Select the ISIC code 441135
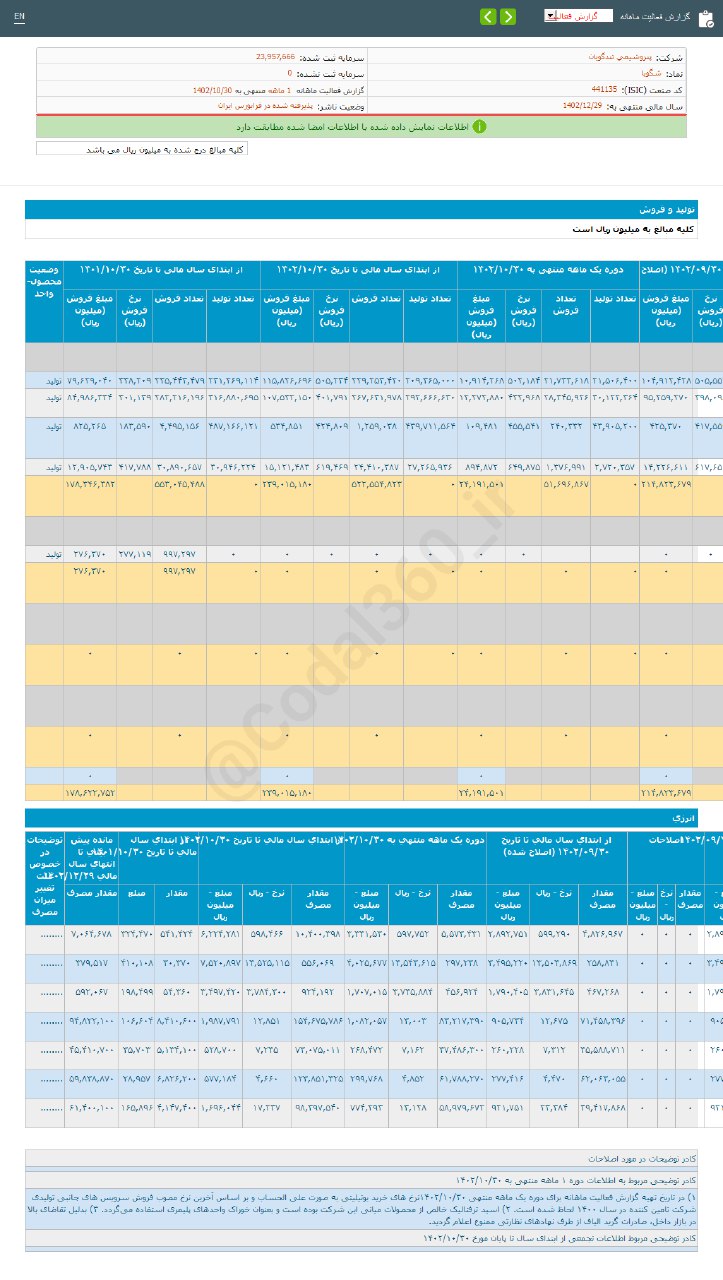This screenshot has width=723, height=1280. pyautogui.click(x=603, y=89)
